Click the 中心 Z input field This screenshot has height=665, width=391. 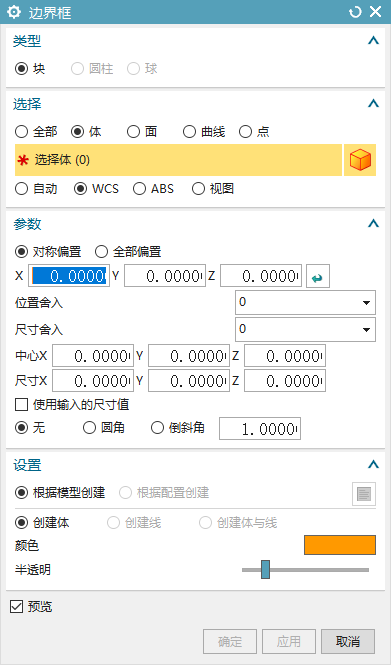click(x=285, y=356)
